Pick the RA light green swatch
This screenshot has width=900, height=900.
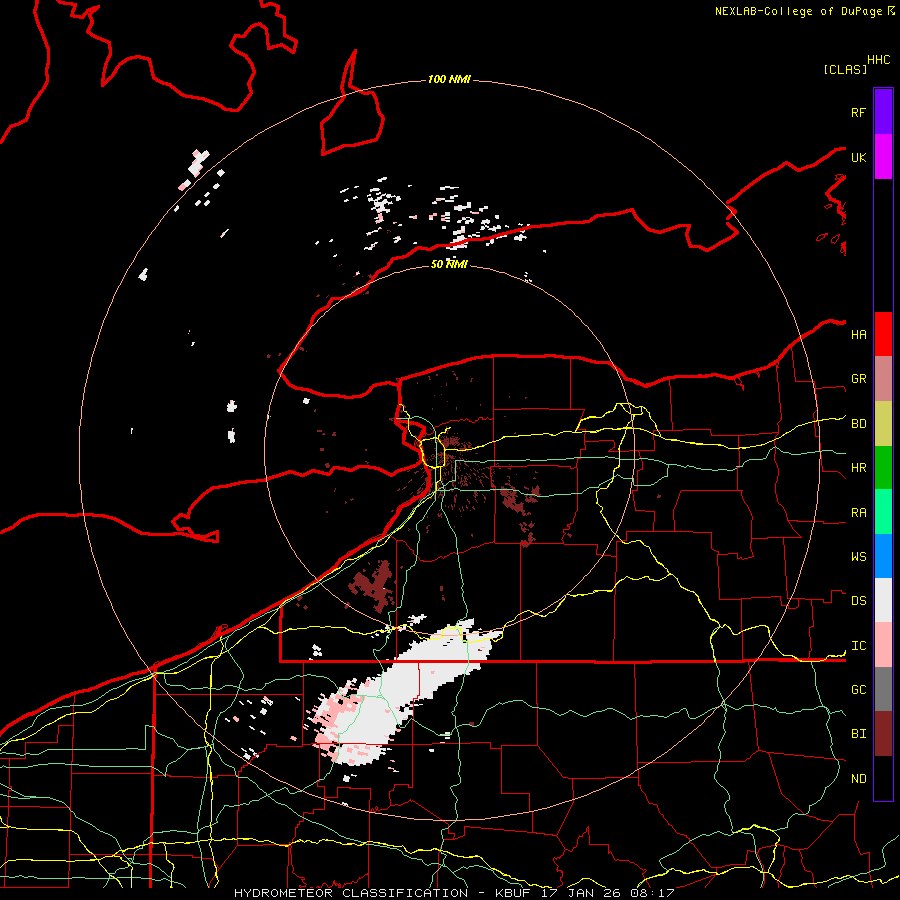point(883,512)
